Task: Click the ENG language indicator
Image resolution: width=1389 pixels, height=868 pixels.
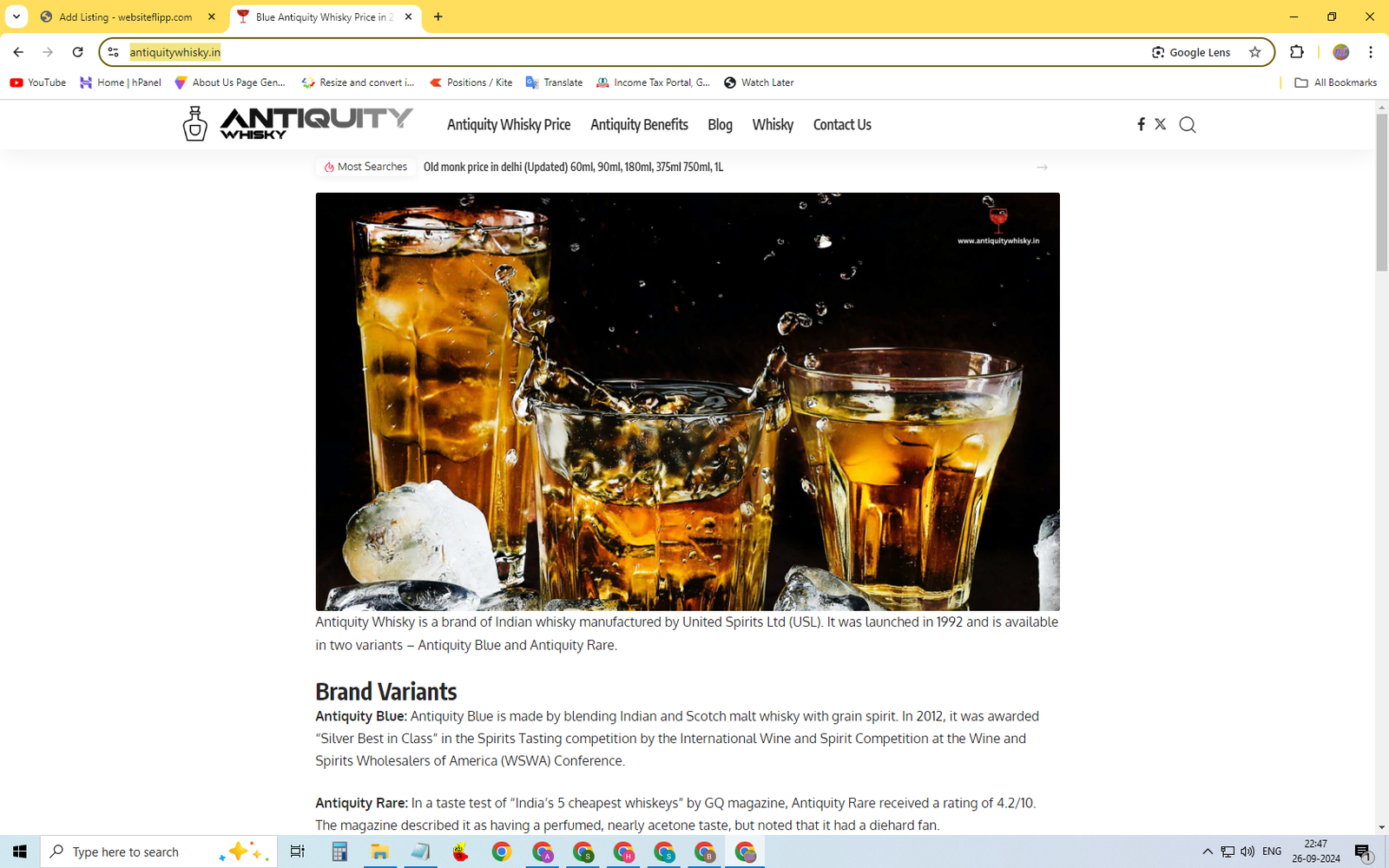Action: coord(1272,852)
